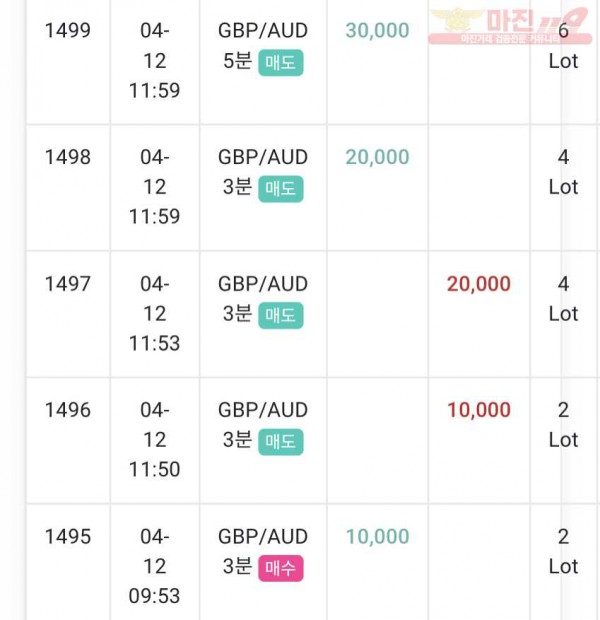Click the 매도 badge in row 1496

point(281,442)
